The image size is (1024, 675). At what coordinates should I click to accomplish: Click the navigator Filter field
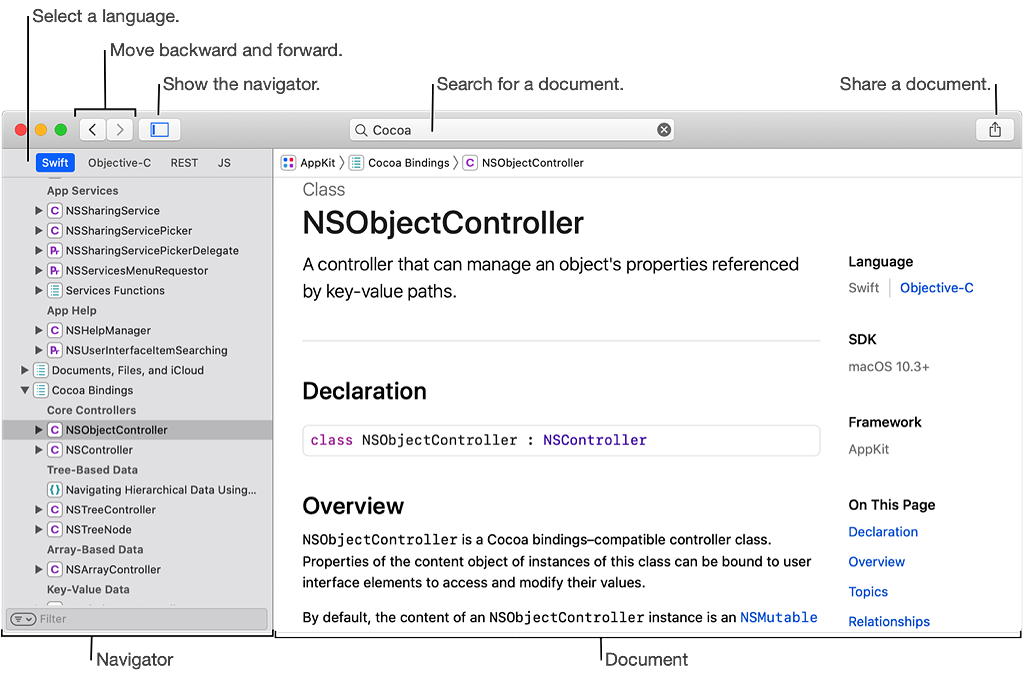click(x=136, y=619)
